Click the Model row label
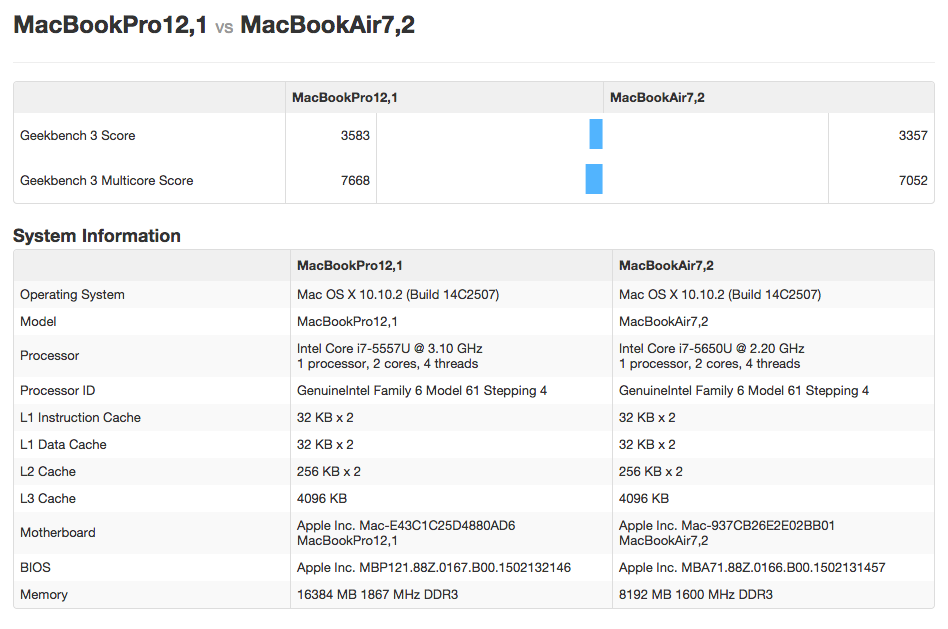The height and width of the screenshot is (629, 948). (x=38, y=322)
